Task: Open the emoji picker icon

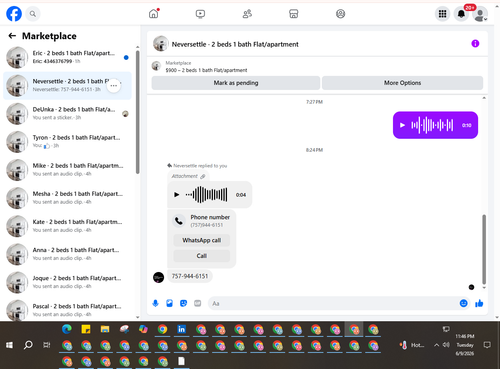Action: click(463, 303)
